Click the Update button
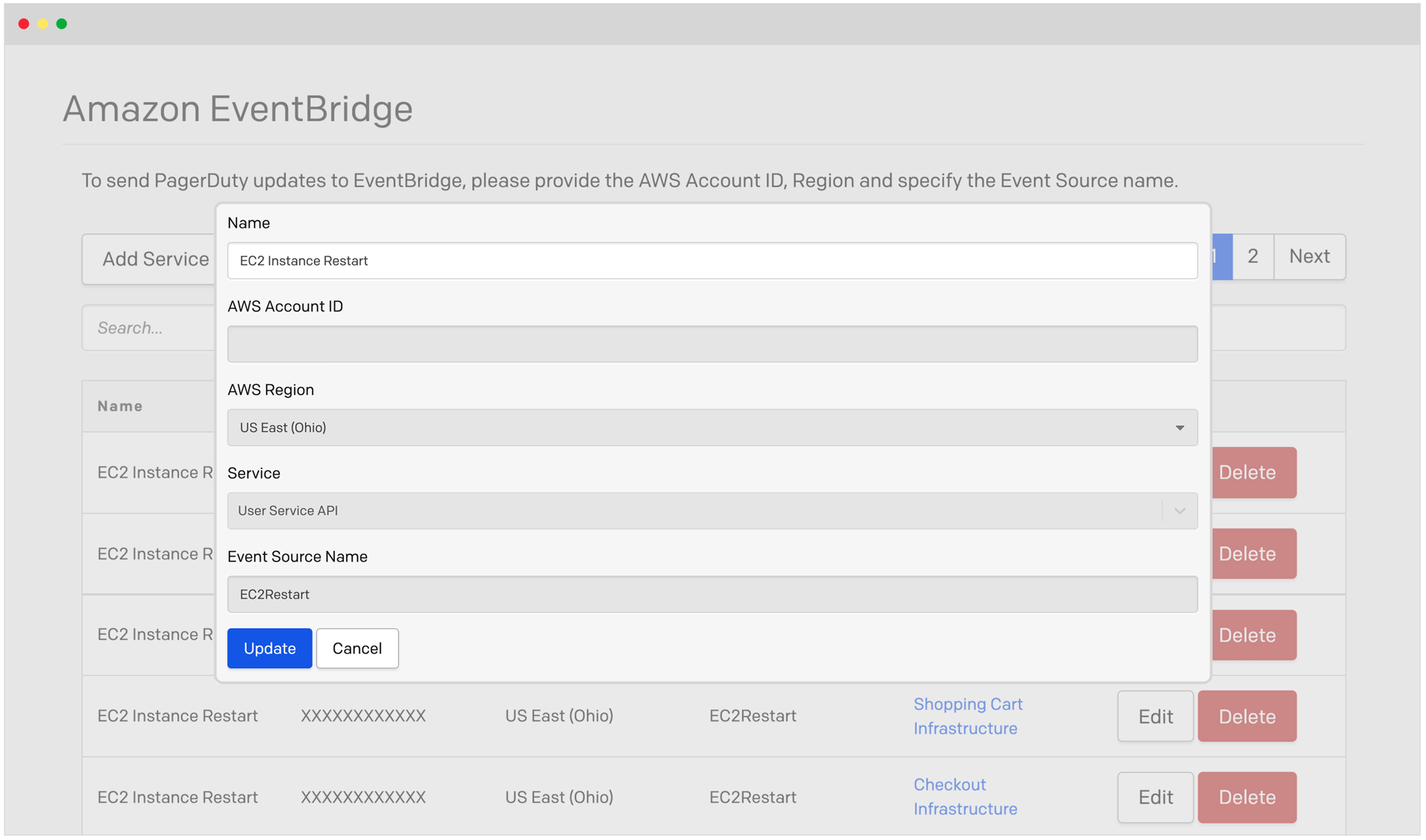The image size is (1426, 840). [269, 648]
